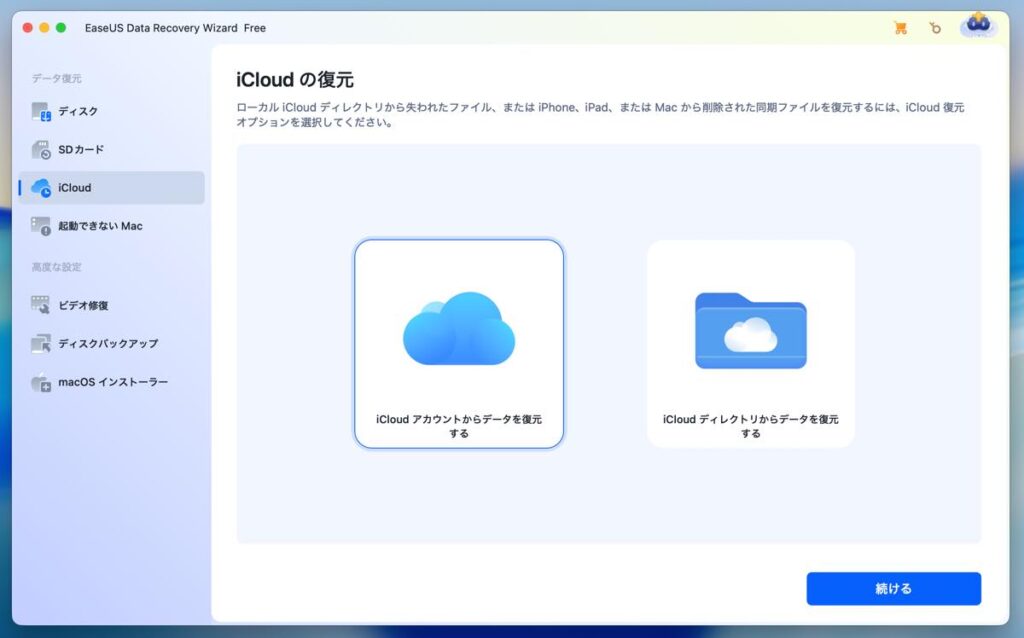The image size is (1024, 638).
Task: Click the ディスクバックアップ icon
Action: 41,344
